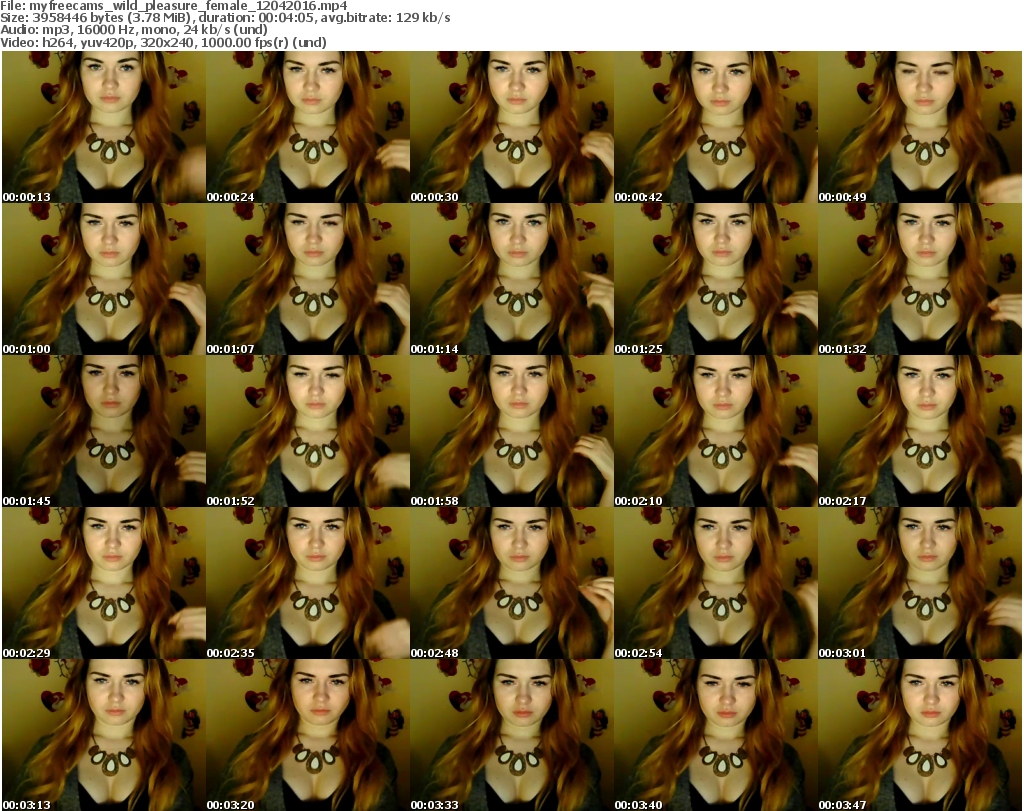Select the thumbnail frame stamped 00:00:13
The width and height of the screenshot is (1024, 811).
[104, 127]
